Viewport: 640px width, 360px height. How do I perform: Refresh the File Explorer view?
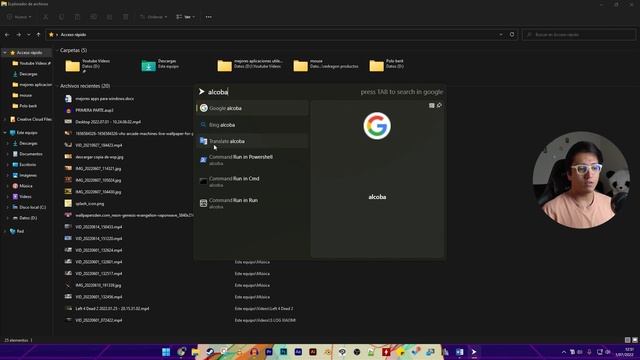(512, 35)
